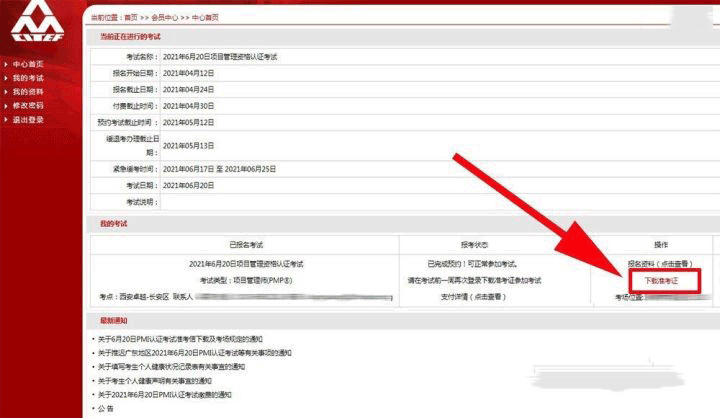Open the 2021年6月20日 PMI认证考试缴费 notice
Viewport: 720px width, 418px height.
click(165, 395)
